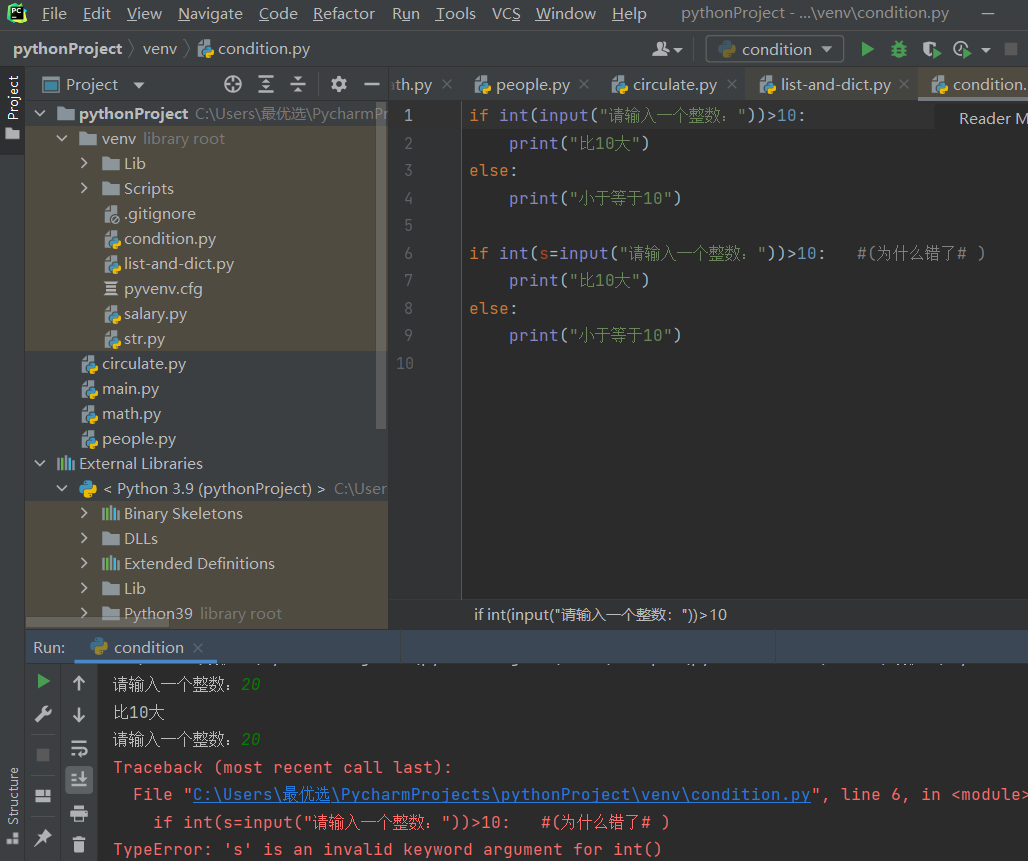
Task: Select salary.py in project tree
Action: click(x=155, y=314)
